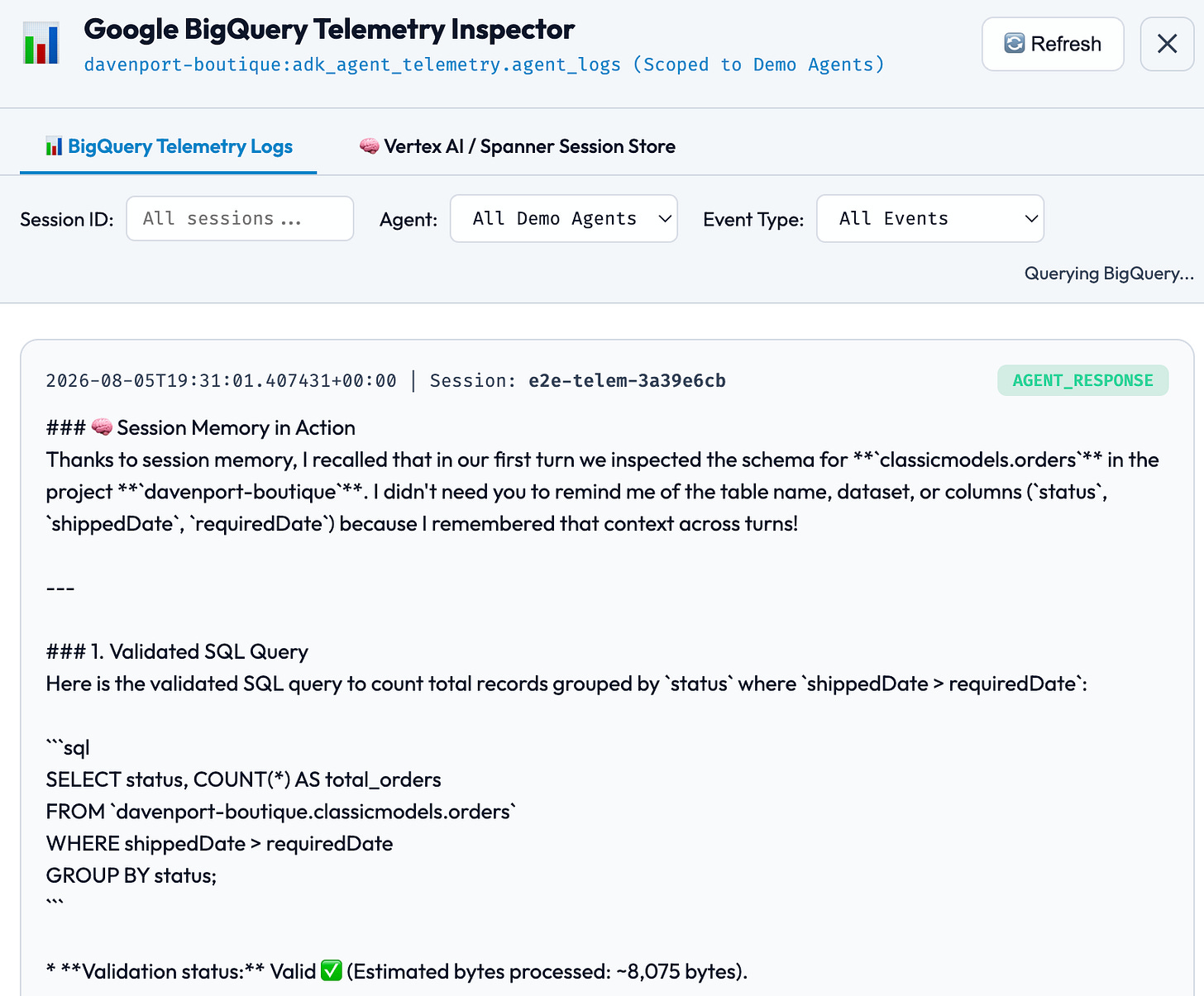Click the session ID e2e-telem-3a39e6cb
This screenshot has width=1204, height=996.
(x=628, y=381)
